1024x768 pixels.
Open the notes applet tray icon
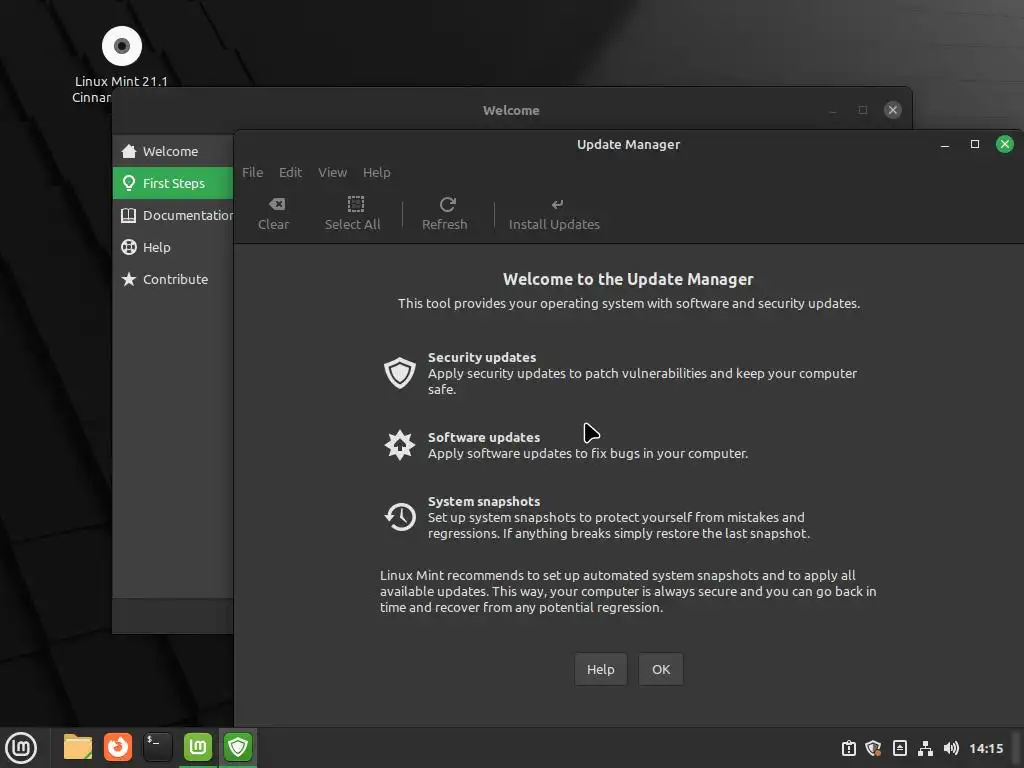[x=899, y=748]
